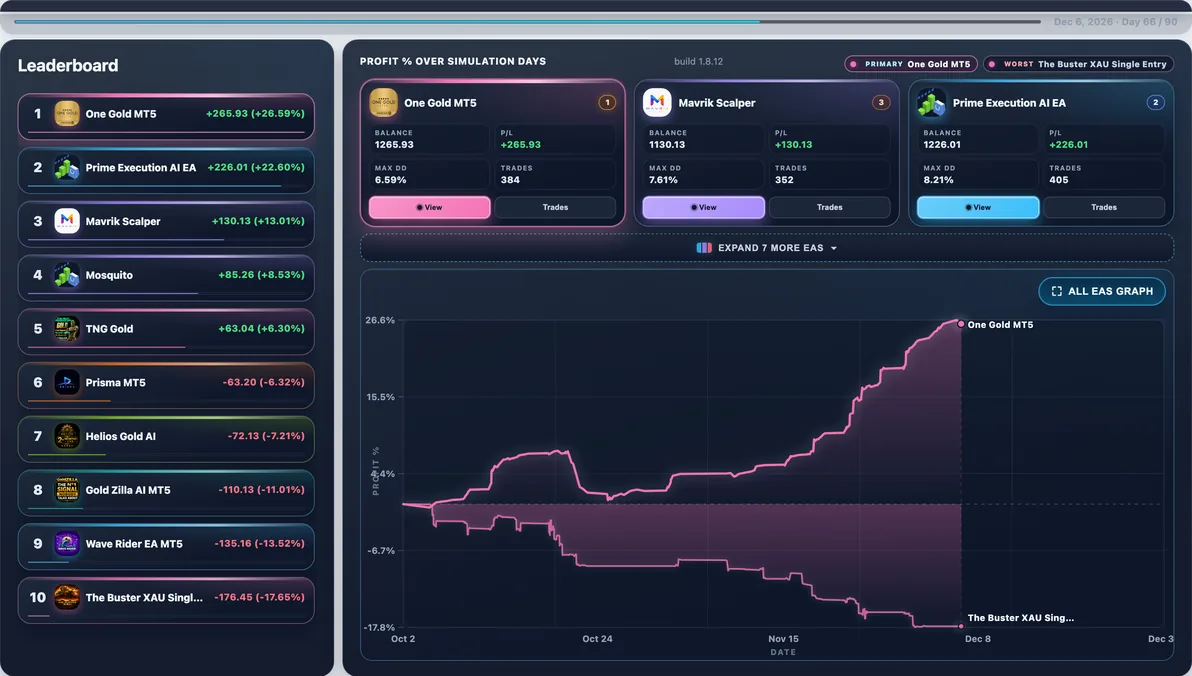Select TNG Gold leaderboard row

click(166, 332)
